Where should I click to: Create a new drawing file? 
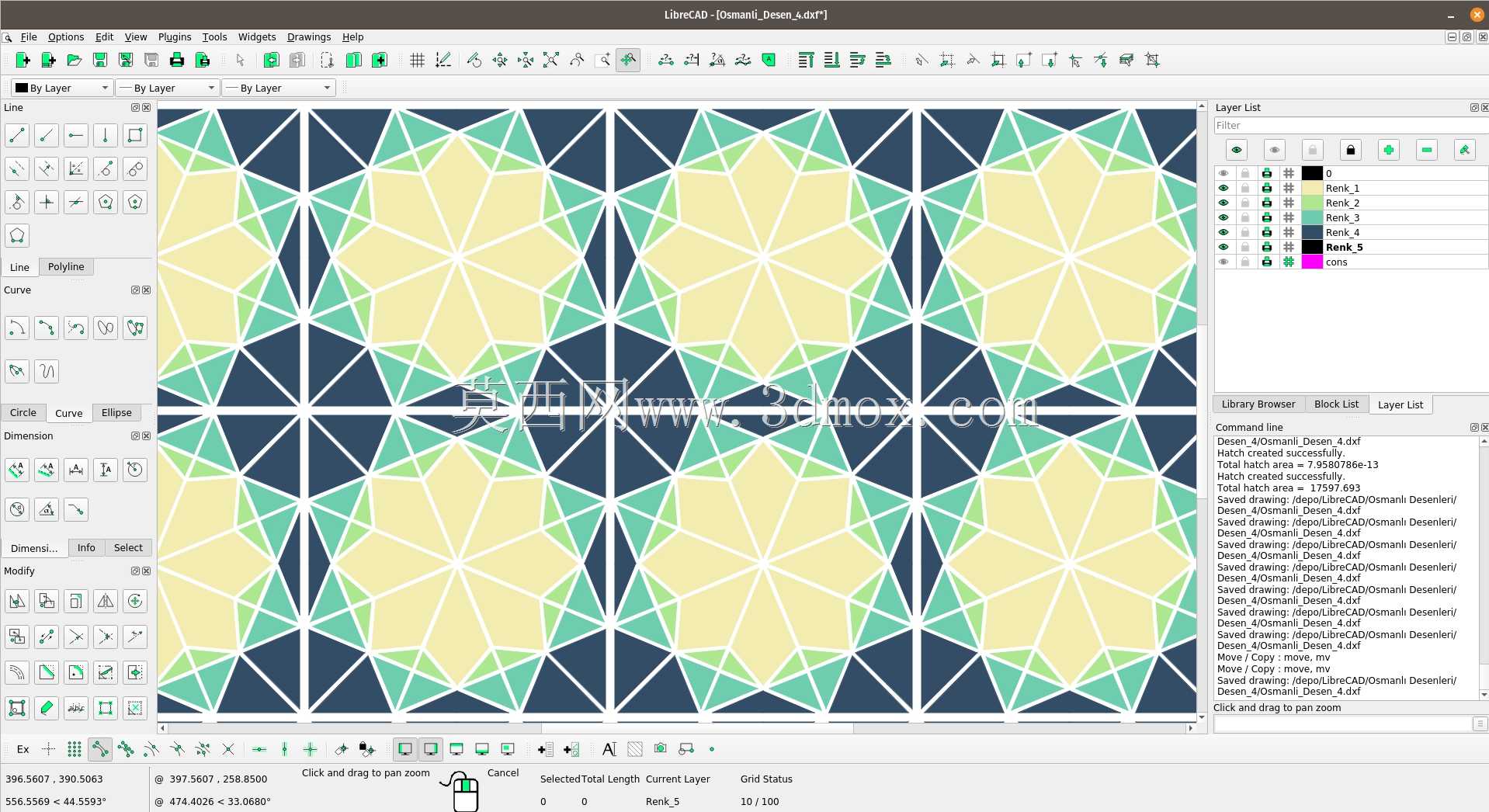pyautogui.click(x=23, y=60)
